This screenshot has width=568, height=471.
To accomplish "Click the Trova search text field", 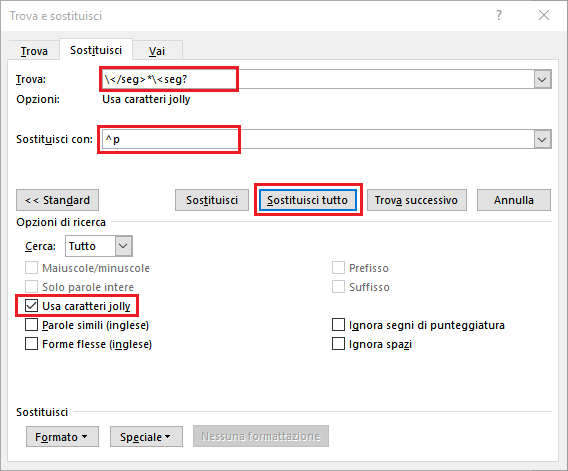I will pyautogui.click(x=318, y=79).
